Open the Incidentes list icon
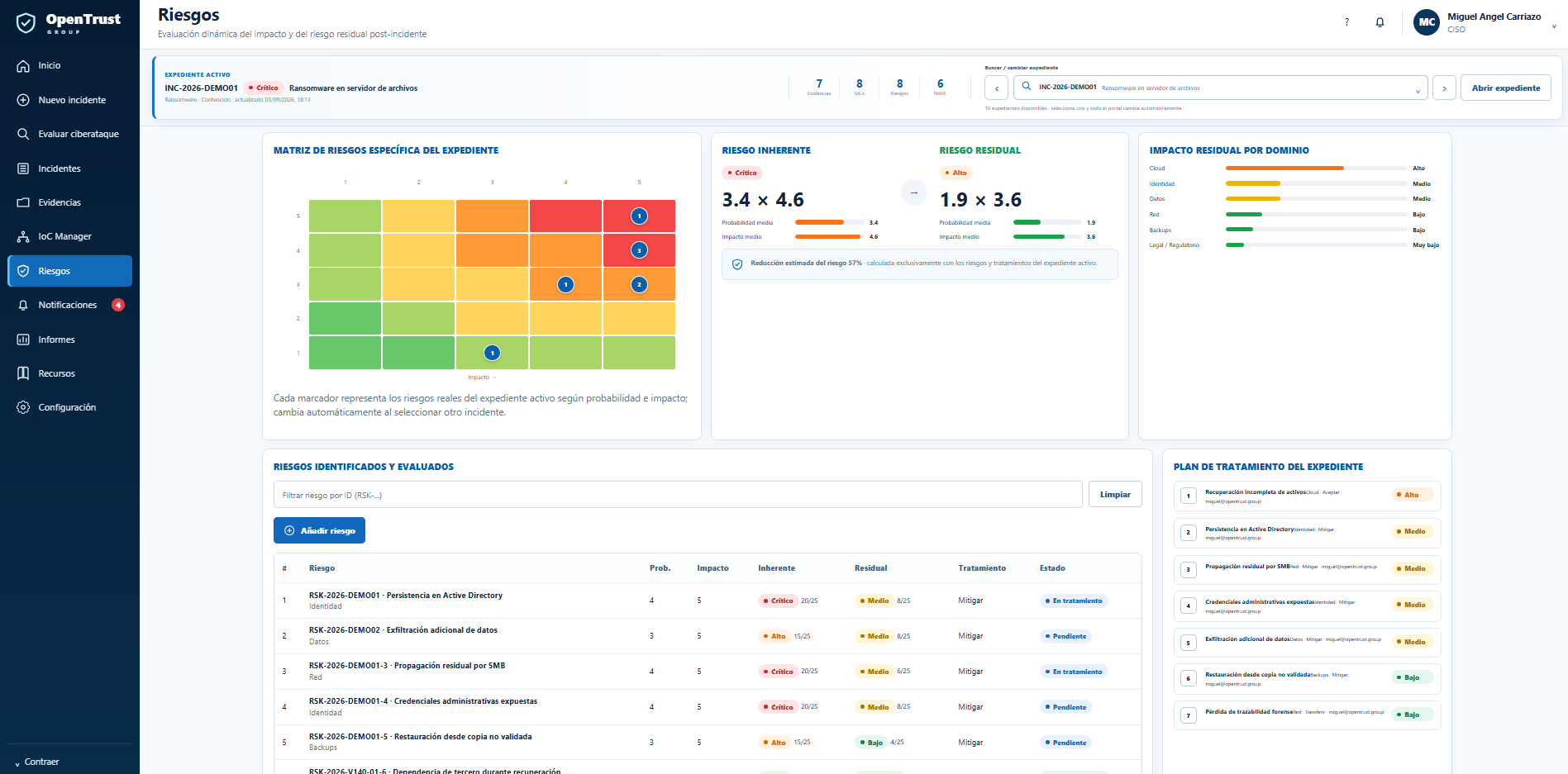The height and width of the screenshot is (774, 1568). coord(23,169)
